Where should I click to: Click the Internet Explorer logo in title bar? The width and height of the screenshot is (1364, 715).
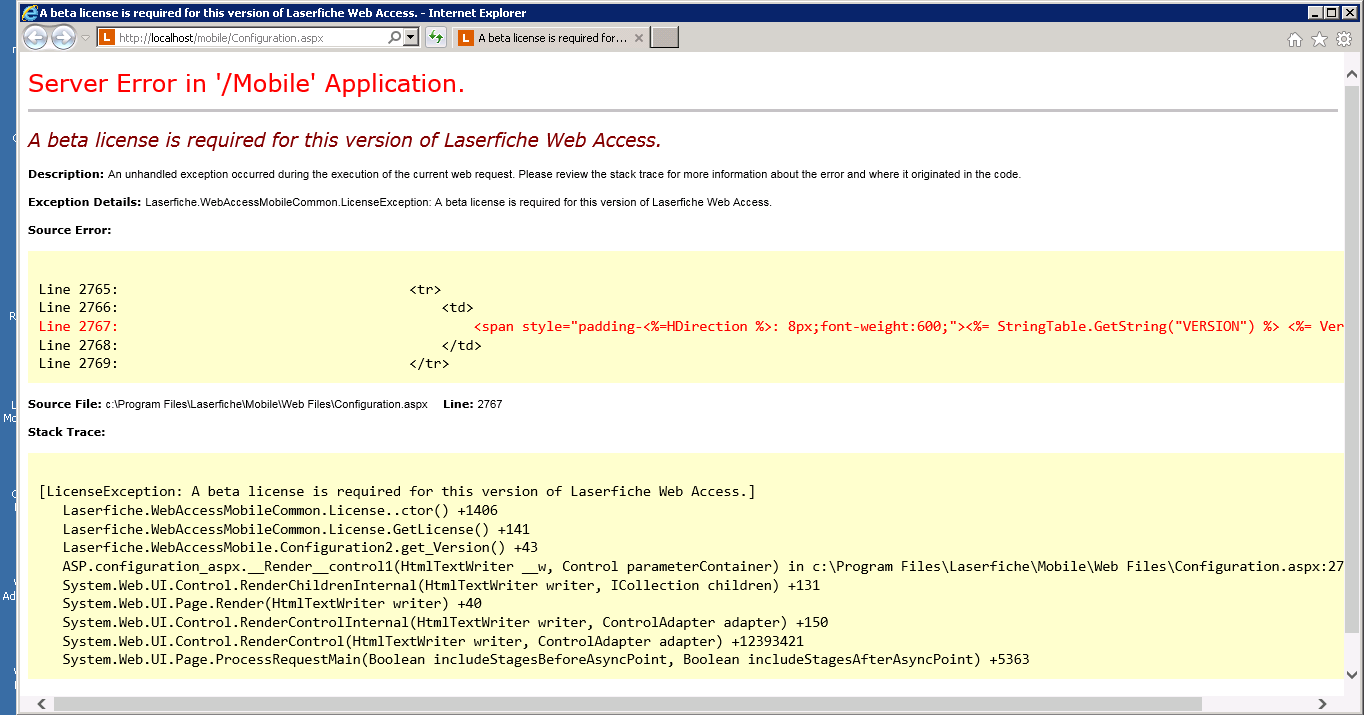pos(29,13)
